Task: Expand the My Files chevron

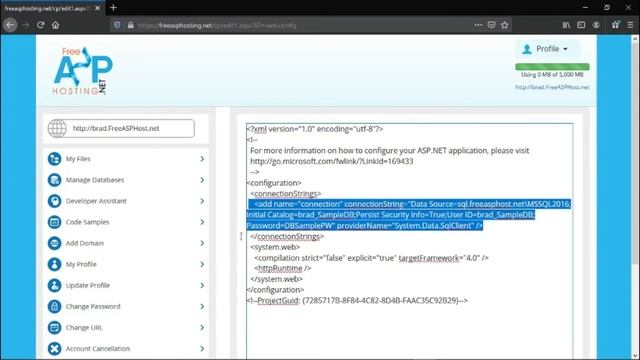Action: click(202, 159)
